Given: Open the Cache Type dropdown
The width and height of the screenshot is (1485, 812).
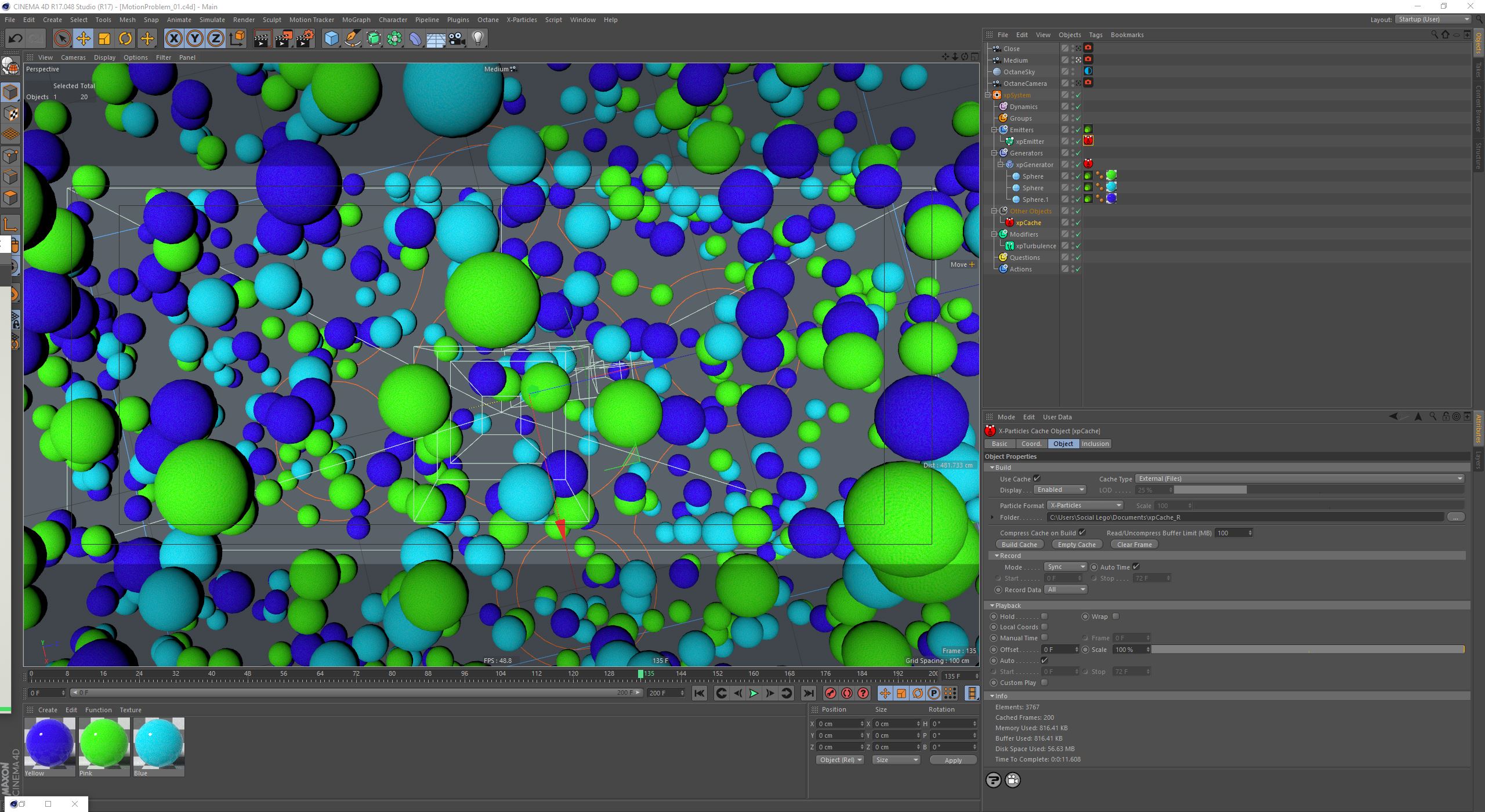Looking at the screenshot, I should 1299,478.
